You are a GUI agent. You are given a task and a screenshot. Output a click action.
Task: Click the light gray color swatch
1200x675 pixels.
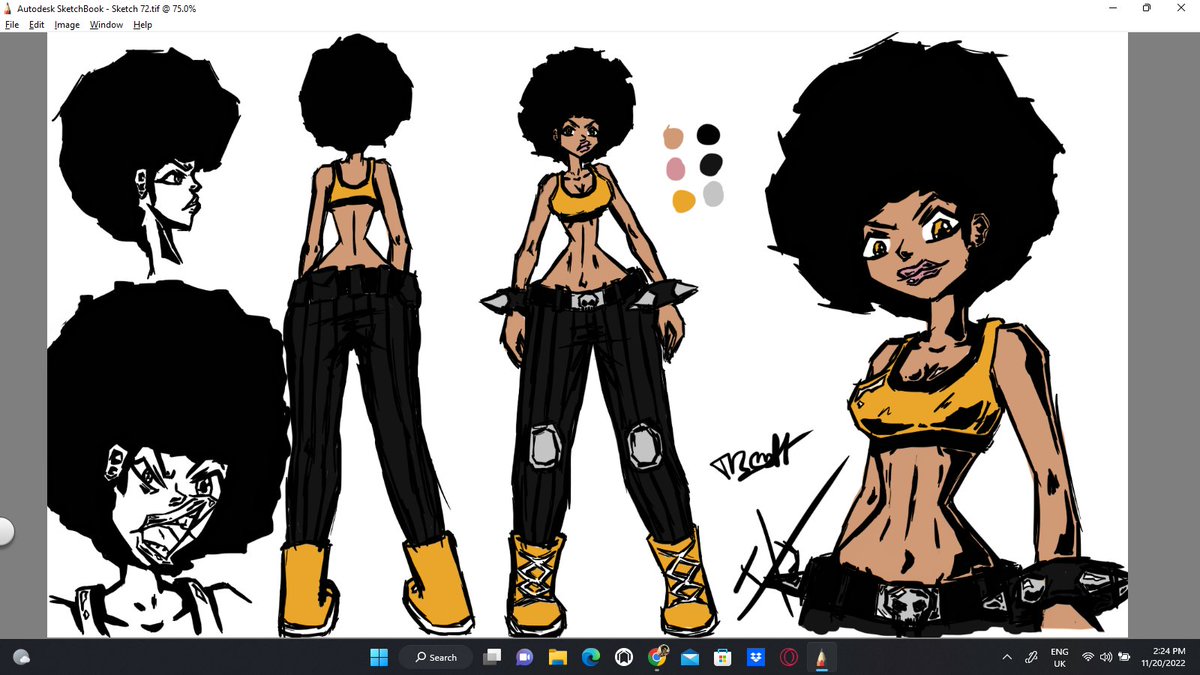tap(713, 194)
